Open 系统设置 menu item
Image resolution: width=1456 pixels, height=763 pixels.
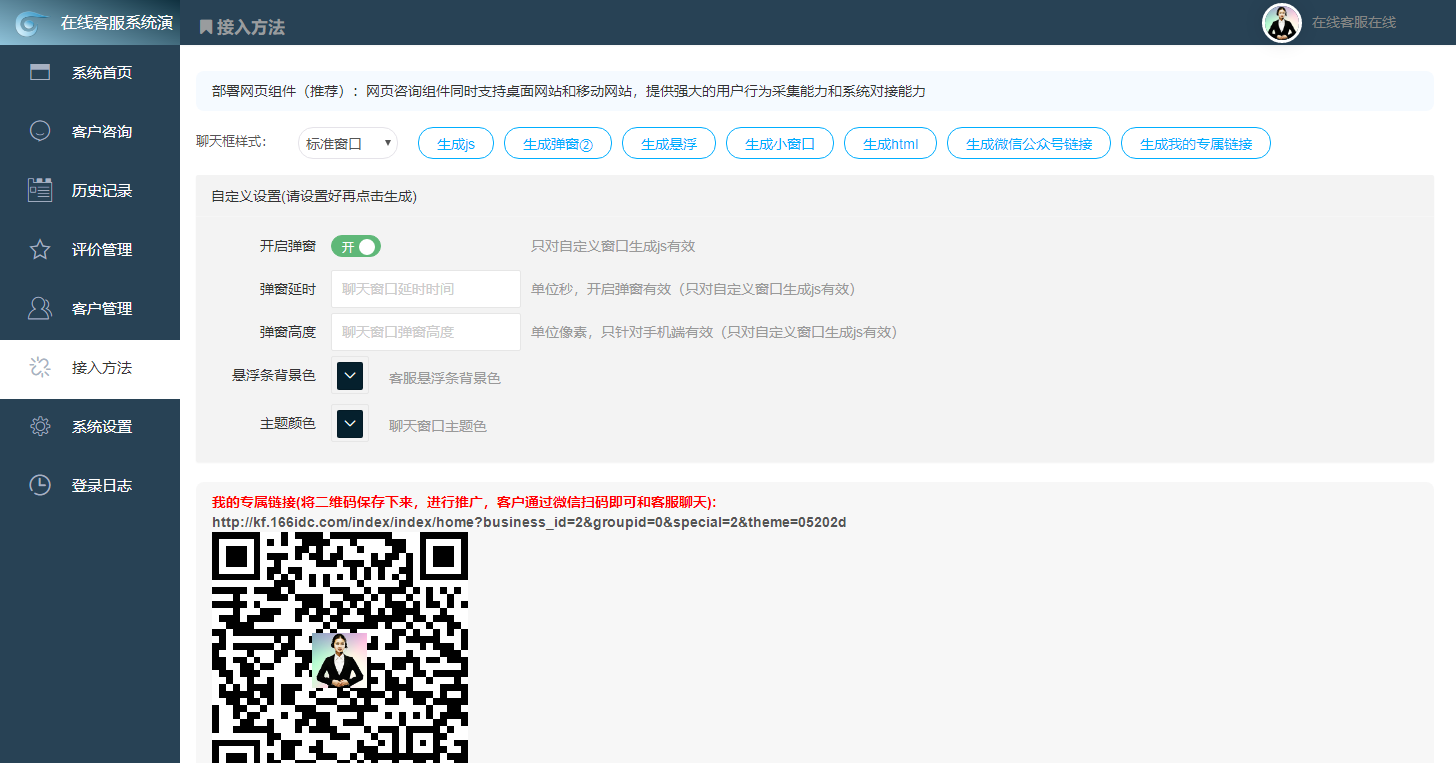pos(90,426)
